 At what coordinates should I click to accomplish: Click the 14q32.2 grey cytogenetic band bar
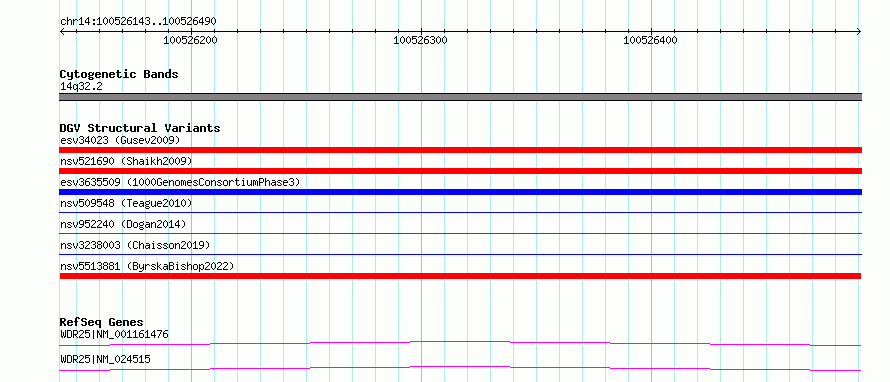(460, 97)
